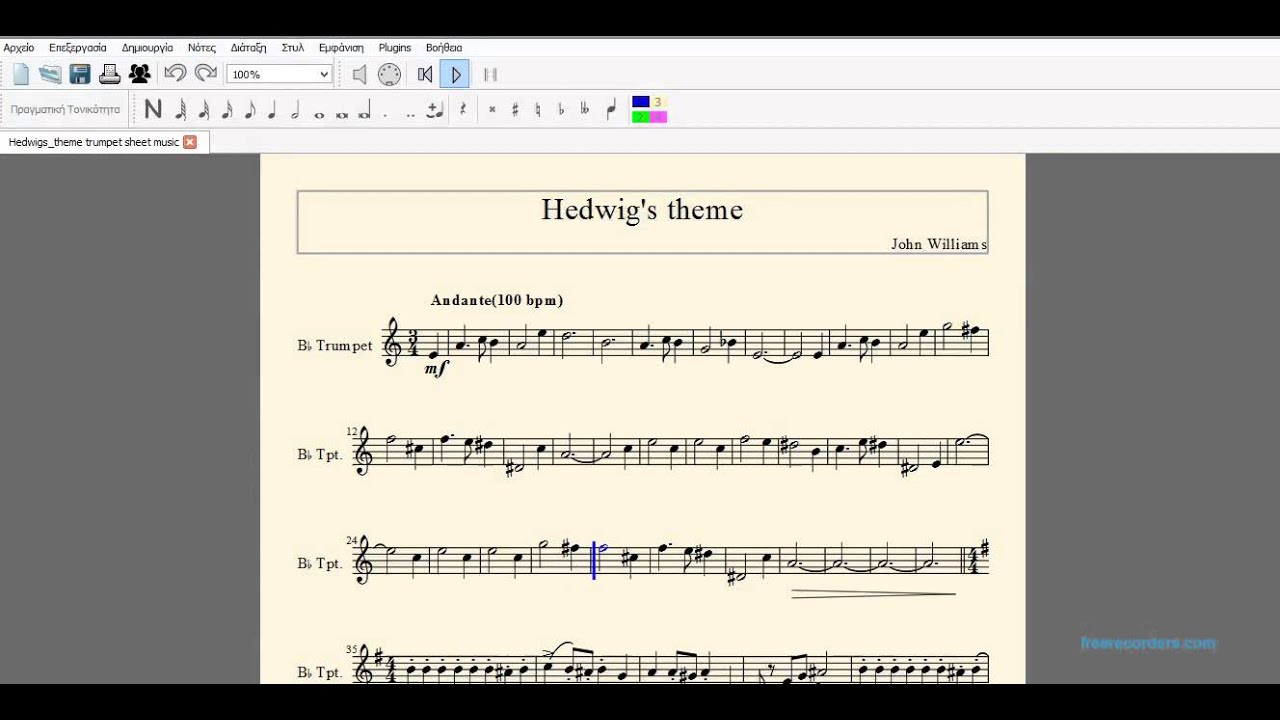The height and width of the screenshot is (720, 1280).
Task: Click the tie notes icon
Action: [435, 110]
